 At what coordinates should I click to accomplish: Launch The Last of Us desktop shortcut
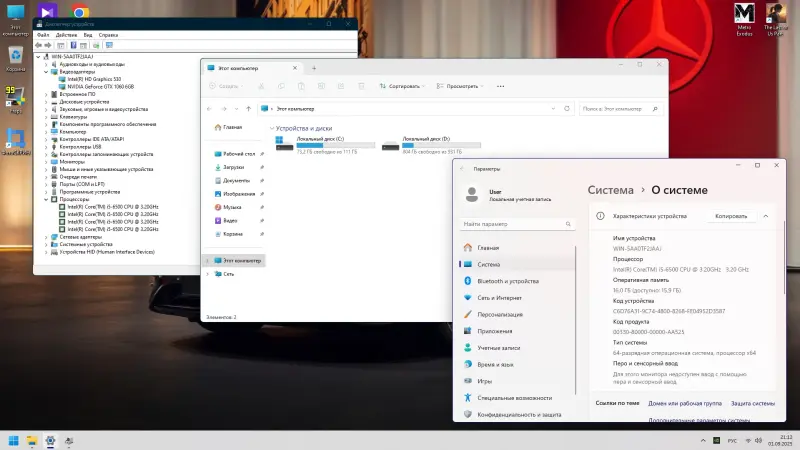[776, 19]
